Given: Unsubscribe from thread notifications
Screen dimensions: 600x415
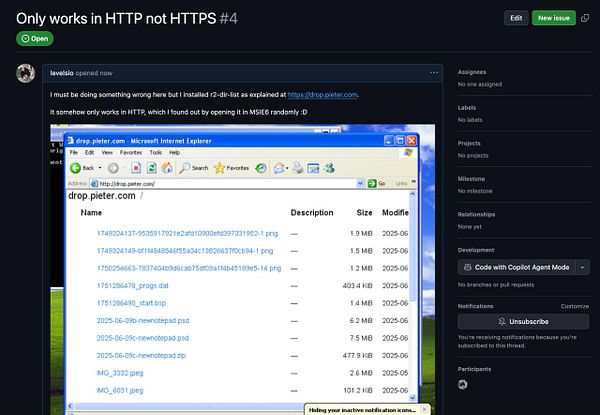Looking at the screenshot, I should point(523,322).
